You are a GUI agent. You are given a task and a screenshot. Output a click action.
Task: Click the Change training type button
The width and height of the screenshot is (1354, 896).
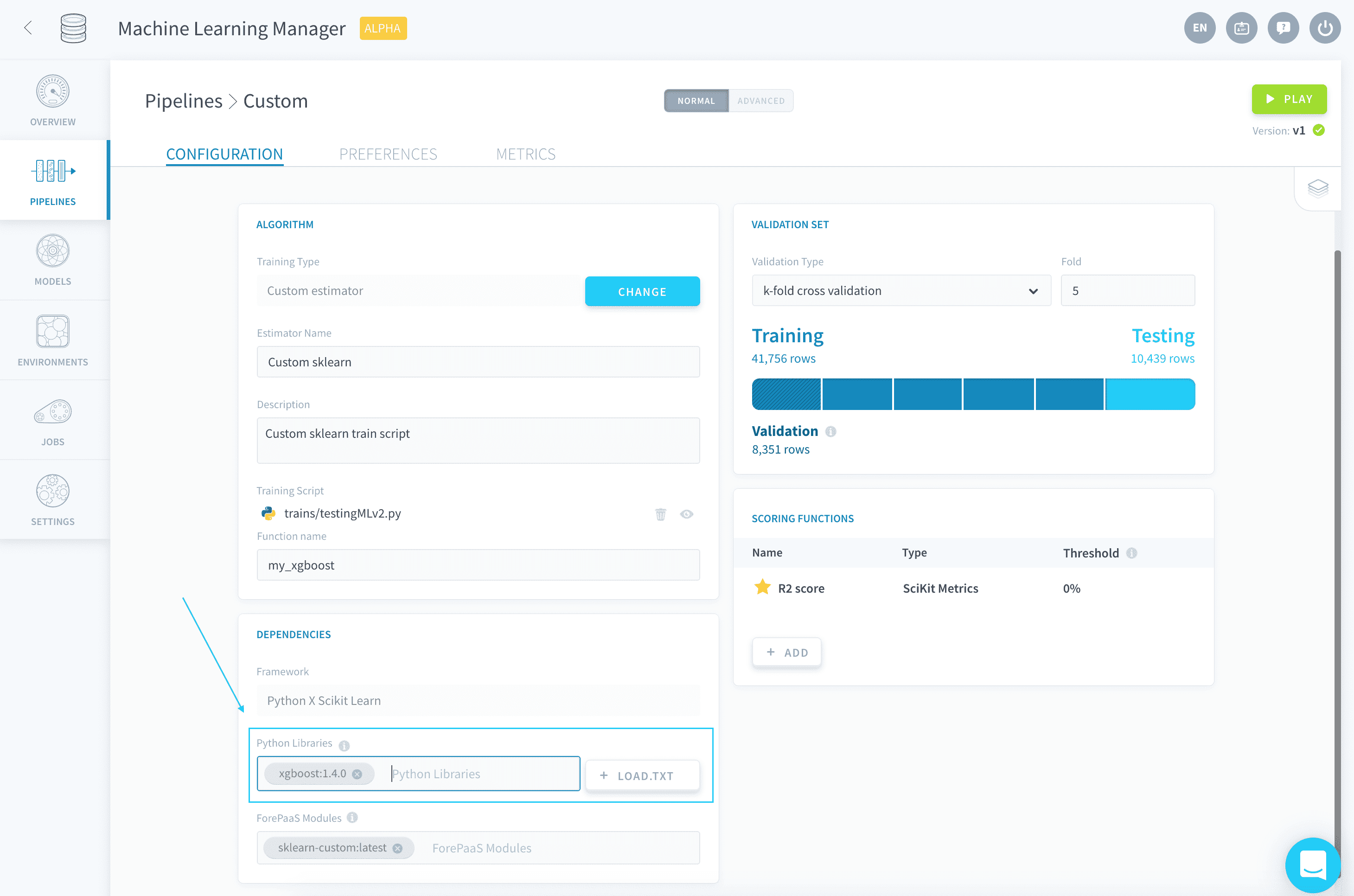click(x=642, y=291)
